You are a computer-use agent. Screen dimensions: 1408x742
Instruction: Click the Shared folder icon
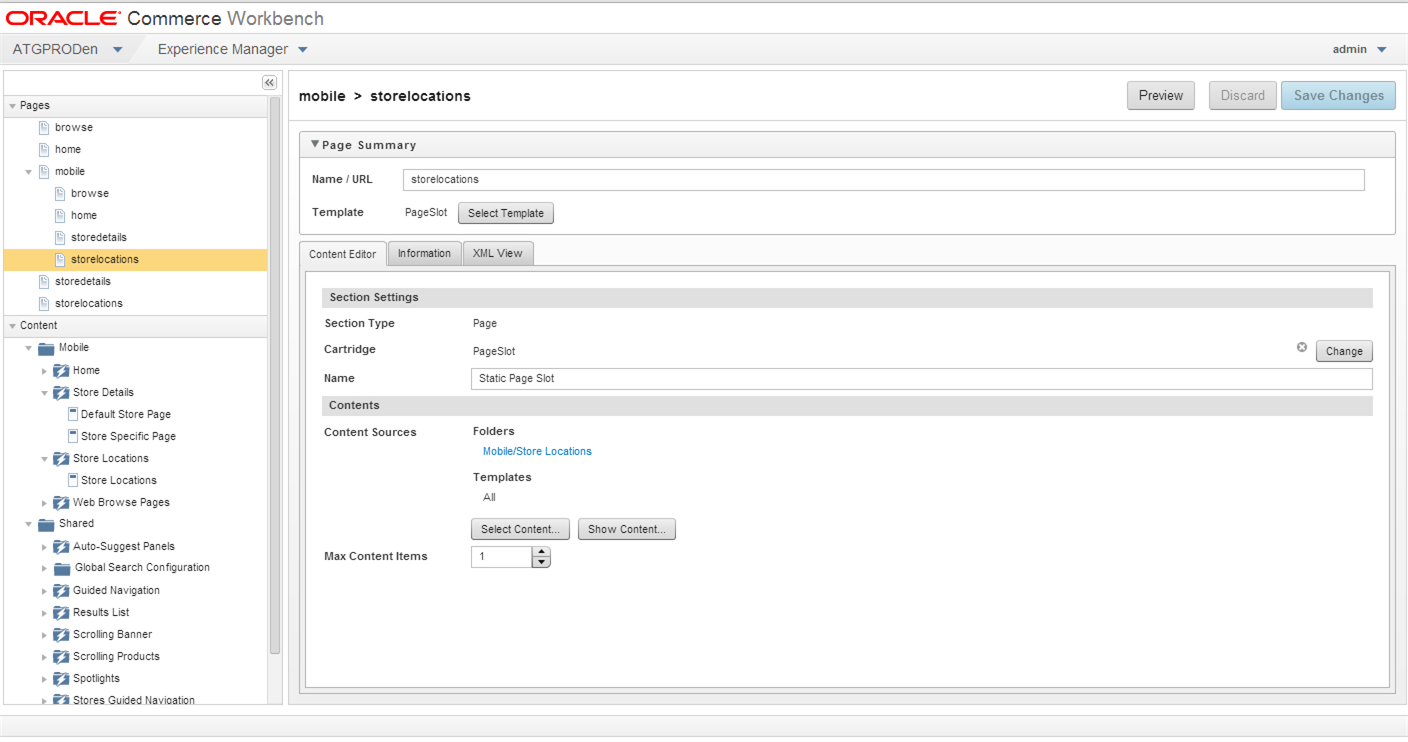pyautogui.click(x=46, y=524)
